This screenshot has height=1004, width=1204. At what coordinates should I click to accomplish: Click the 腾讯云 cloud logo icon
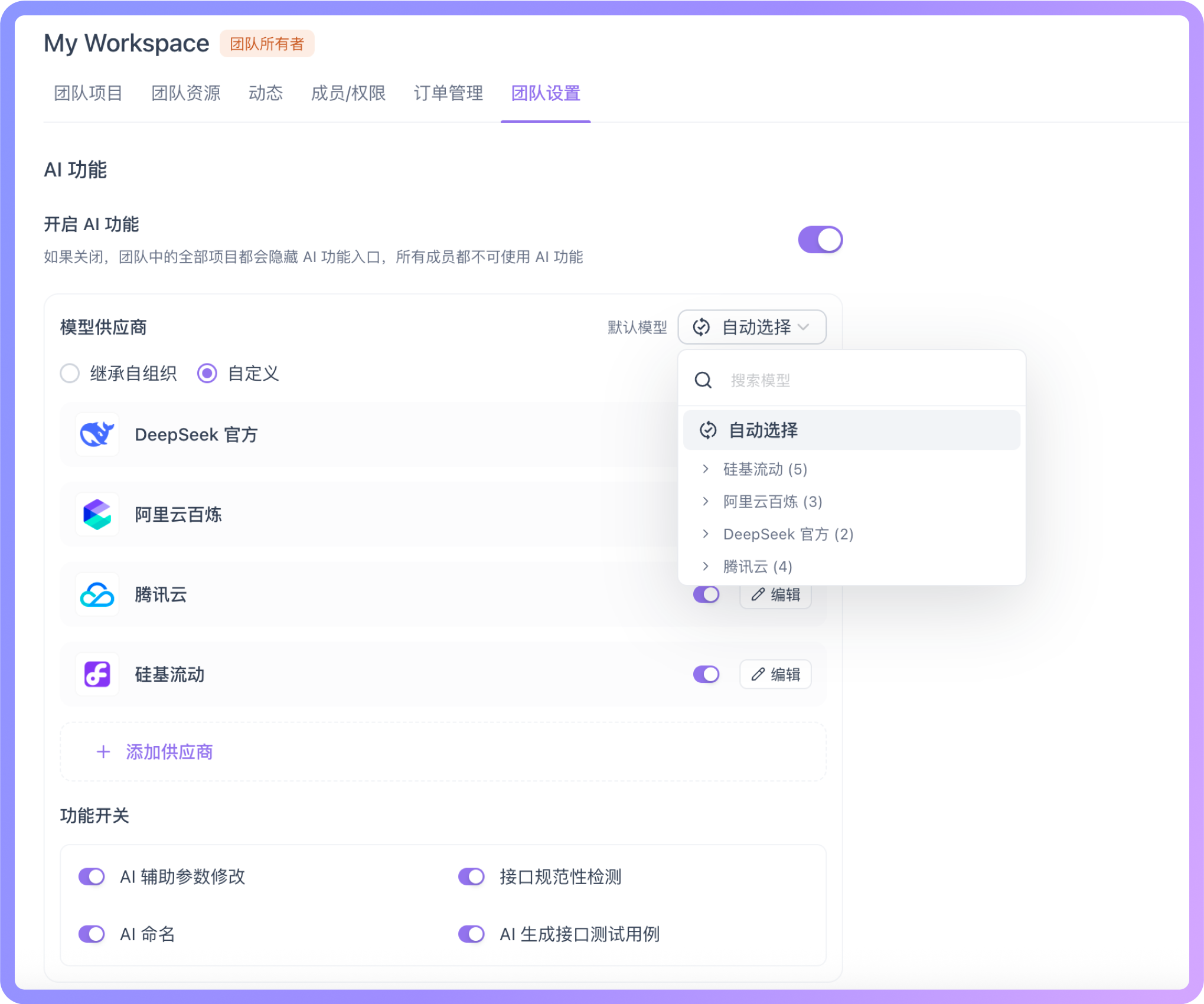click(97, 594)
